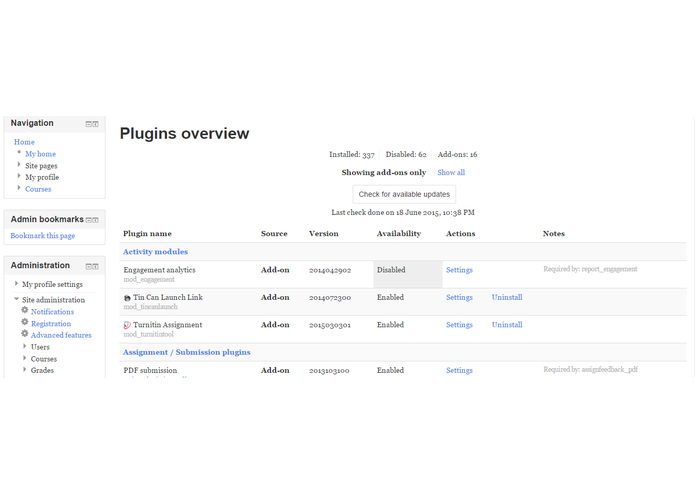The width and height of the screenshot is (695, 494).
Task: Open the Activity modules category link
Action: 156,252
